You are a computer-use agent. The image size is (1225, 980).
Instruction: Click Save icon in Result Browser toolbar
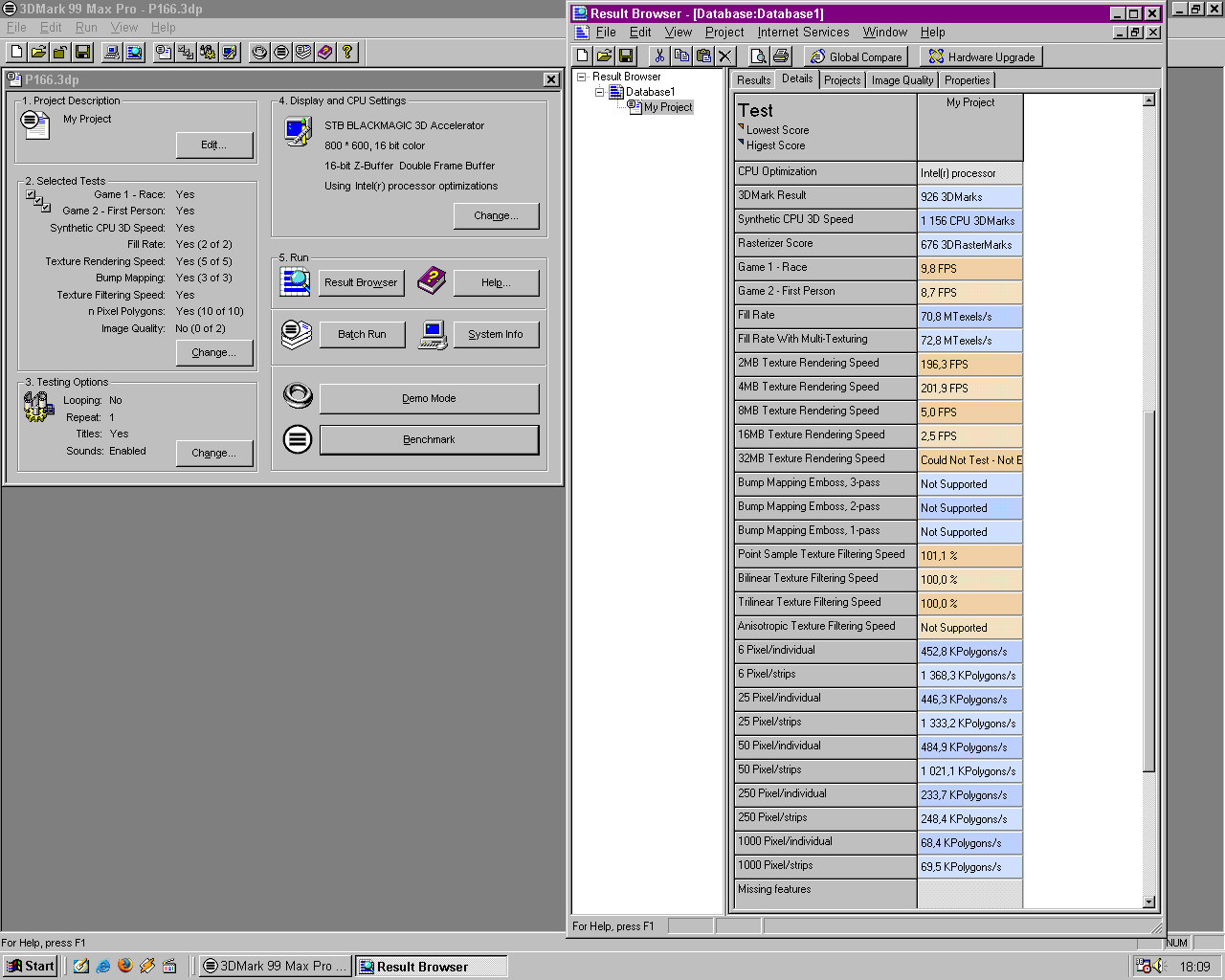point(626,56)
